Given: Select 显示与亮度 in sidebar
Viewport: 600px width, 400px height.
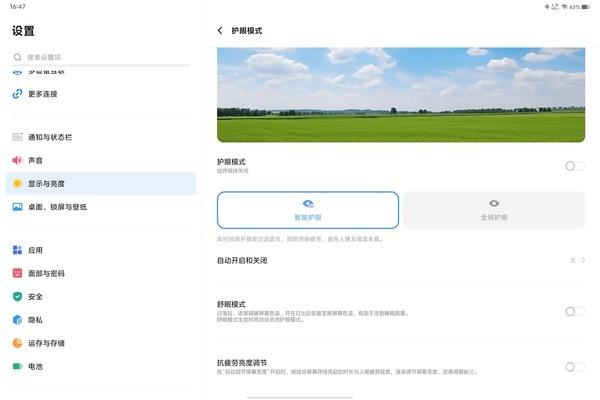Looking at the screenshot, I should tap(101, 184).
